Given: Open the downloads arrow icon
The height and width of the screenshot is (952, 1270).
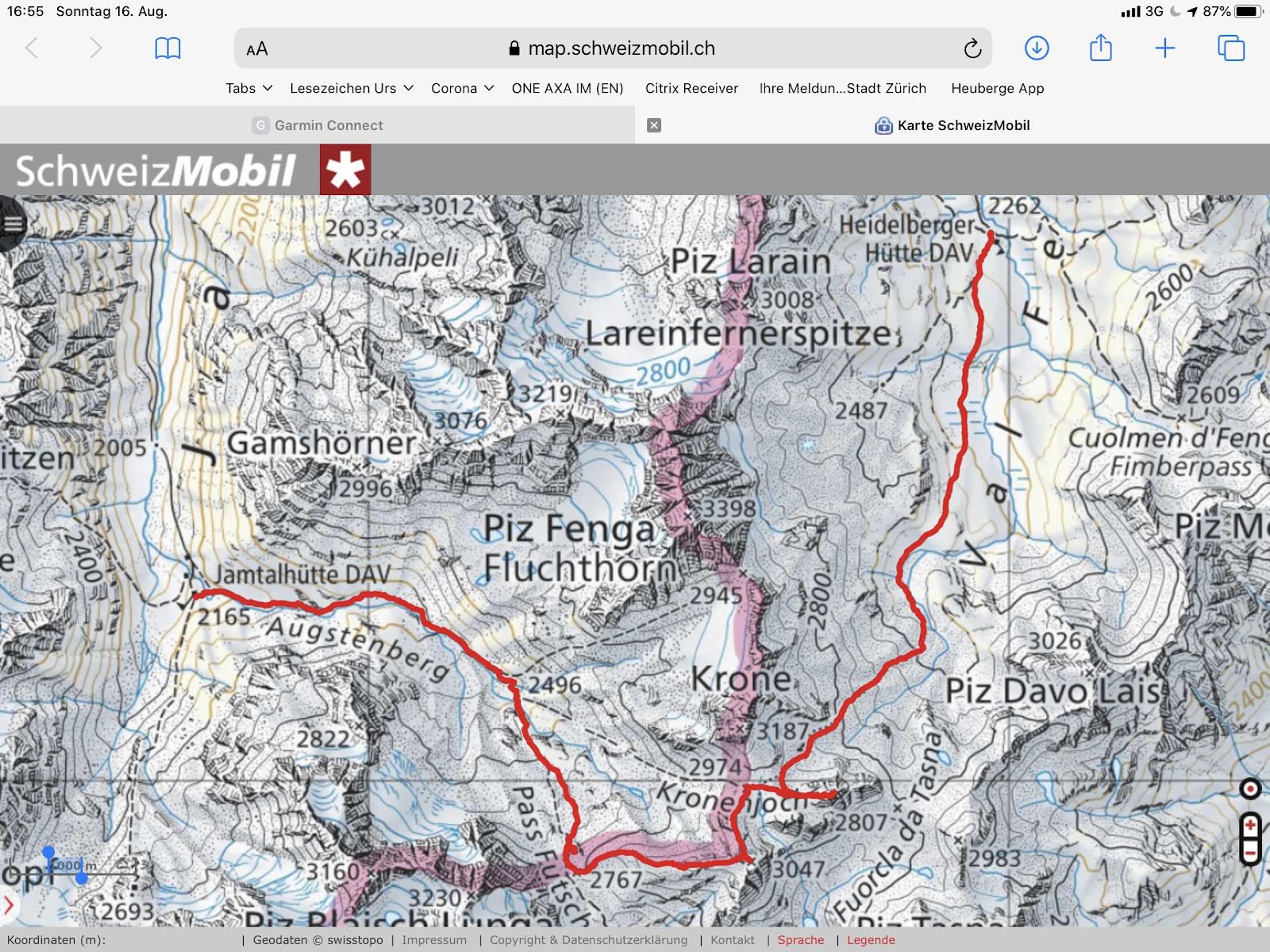Looking at the screenshot, I should tap(1037, 48).
